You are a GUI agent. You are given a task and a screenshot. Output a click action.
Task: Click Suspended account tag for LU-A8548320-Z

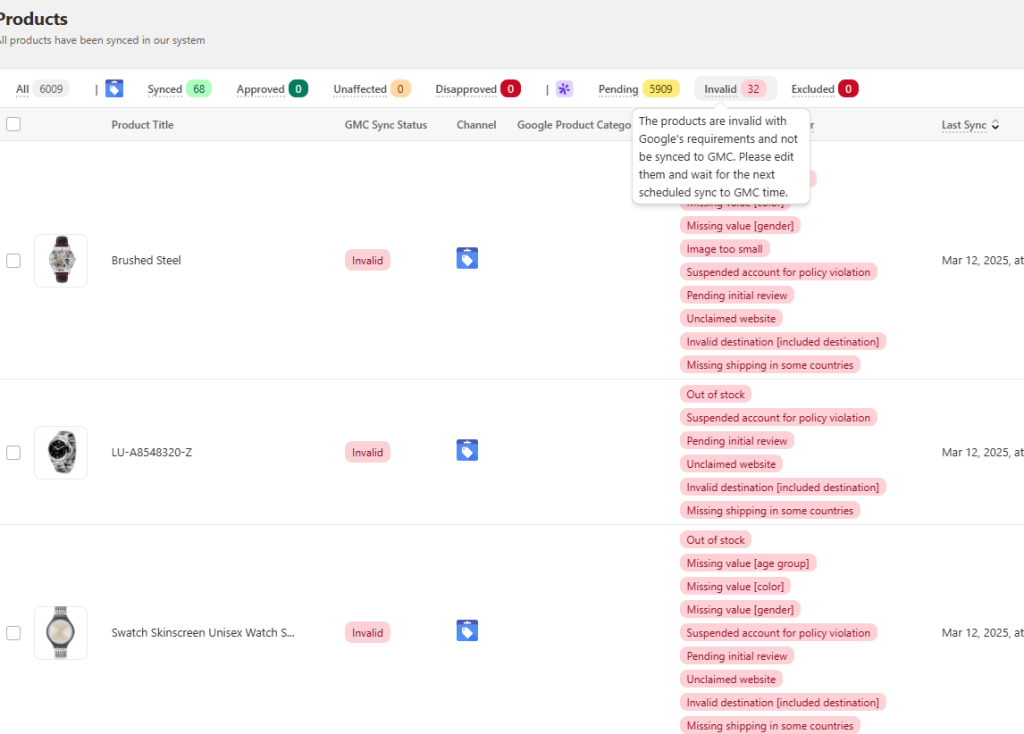[x=778, y=418]
